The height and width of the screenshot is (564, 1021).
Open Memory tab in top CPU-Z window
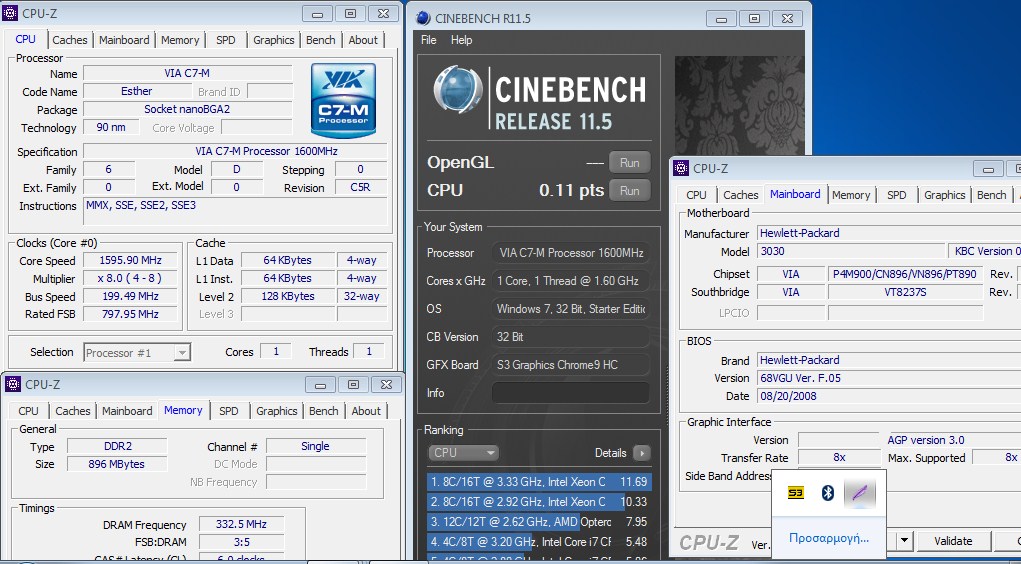coord(180,40)
